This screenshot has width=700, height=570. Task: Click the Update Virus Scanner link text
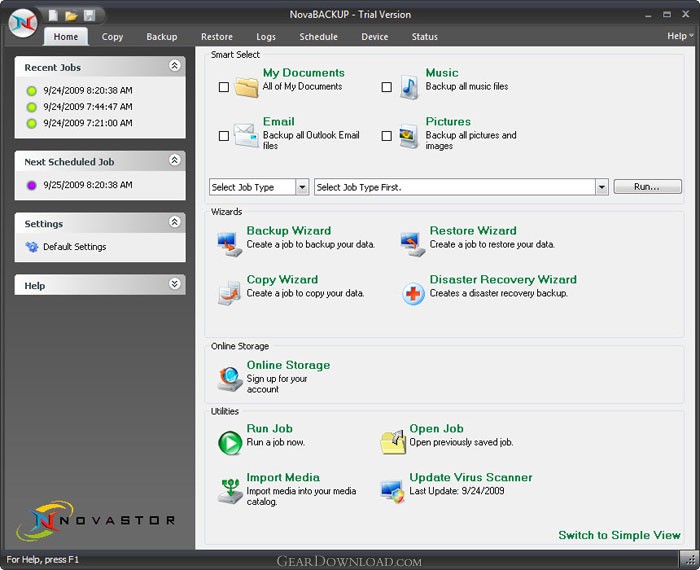471,477
